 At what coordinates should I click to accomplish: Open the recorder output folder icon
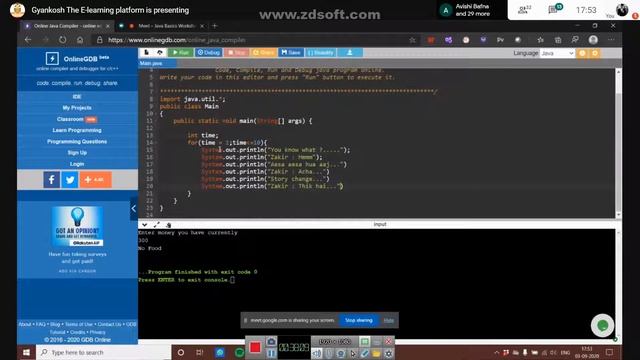click(376, 353)
